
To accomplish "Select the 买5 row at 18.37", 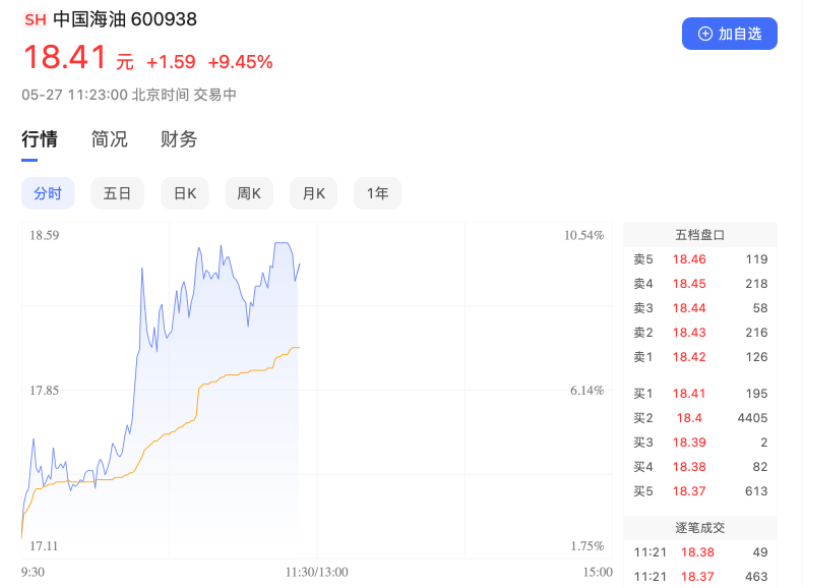I will pyautogui.click(x=700, y=491).
